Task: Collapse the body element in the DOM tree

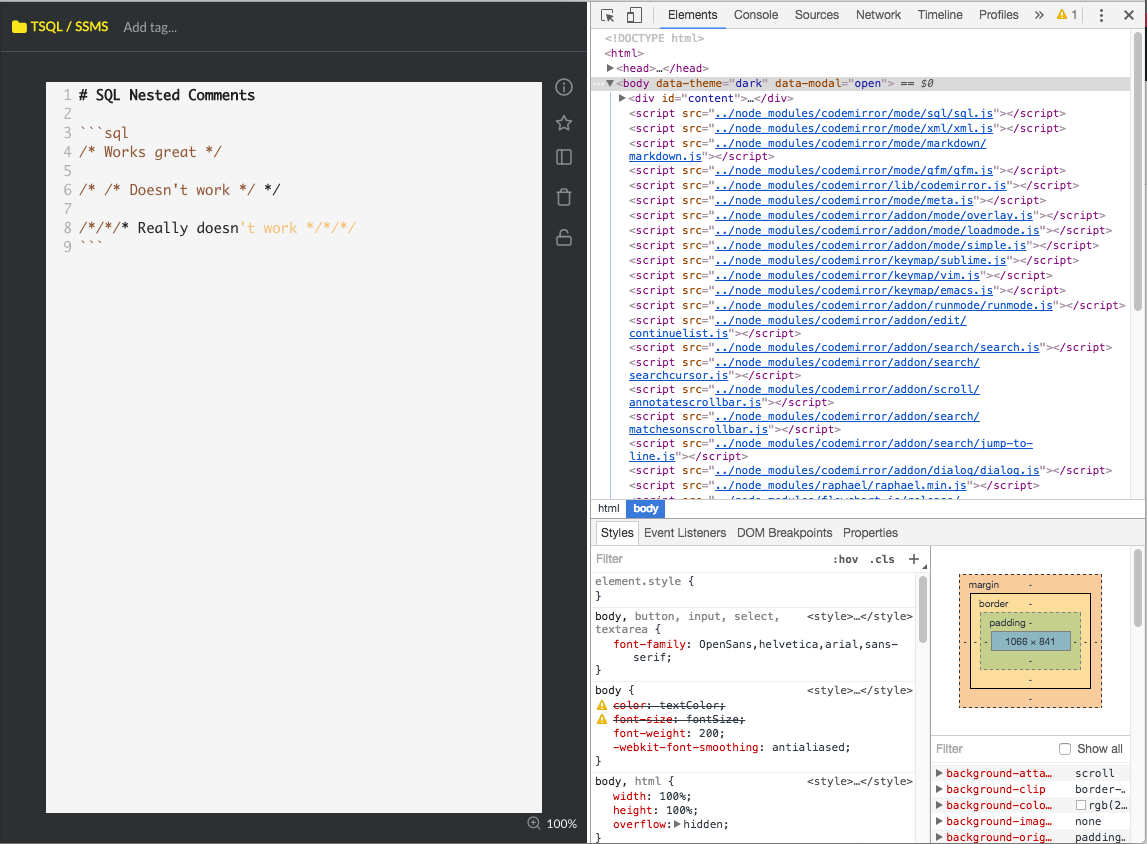Action: pos(609,83)
